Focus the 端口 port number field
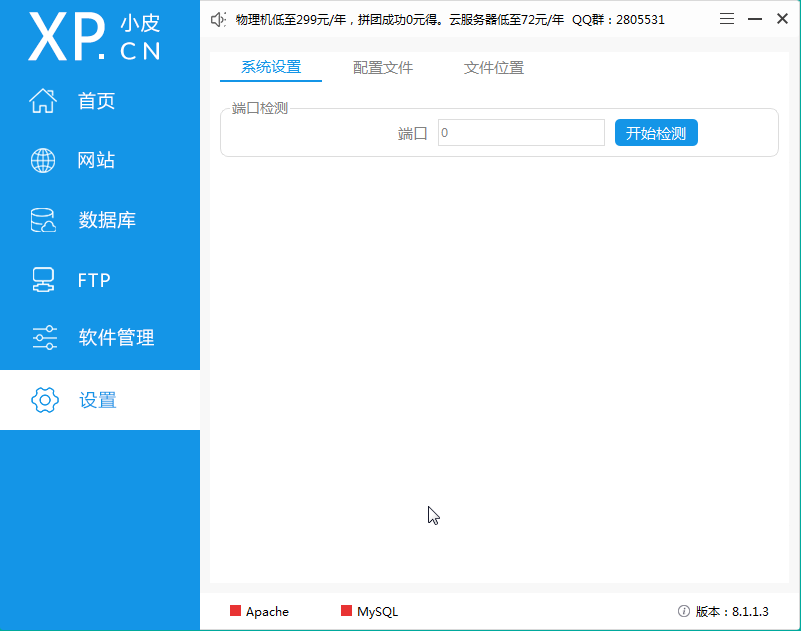 tap(521, 133)
